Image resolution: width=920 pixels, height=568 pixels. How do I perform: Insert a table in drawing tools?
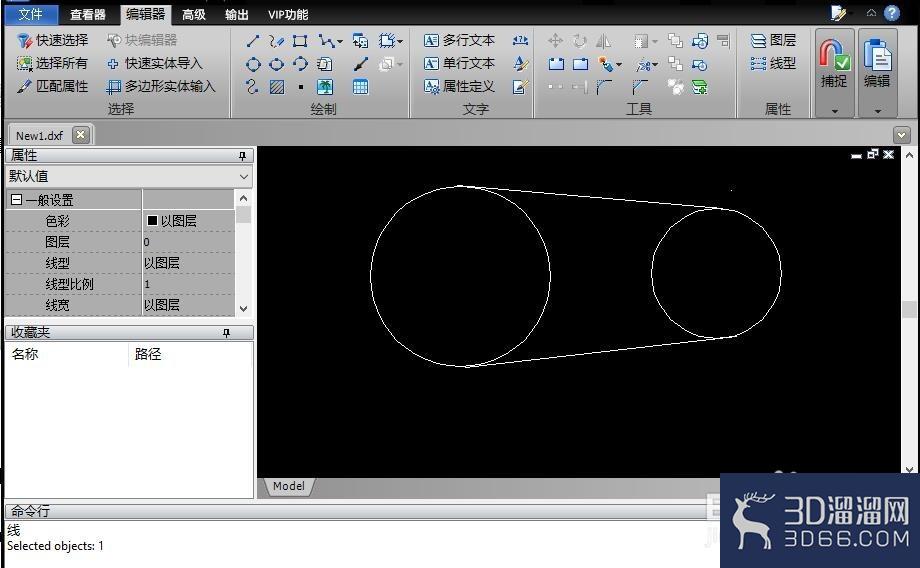360,87
